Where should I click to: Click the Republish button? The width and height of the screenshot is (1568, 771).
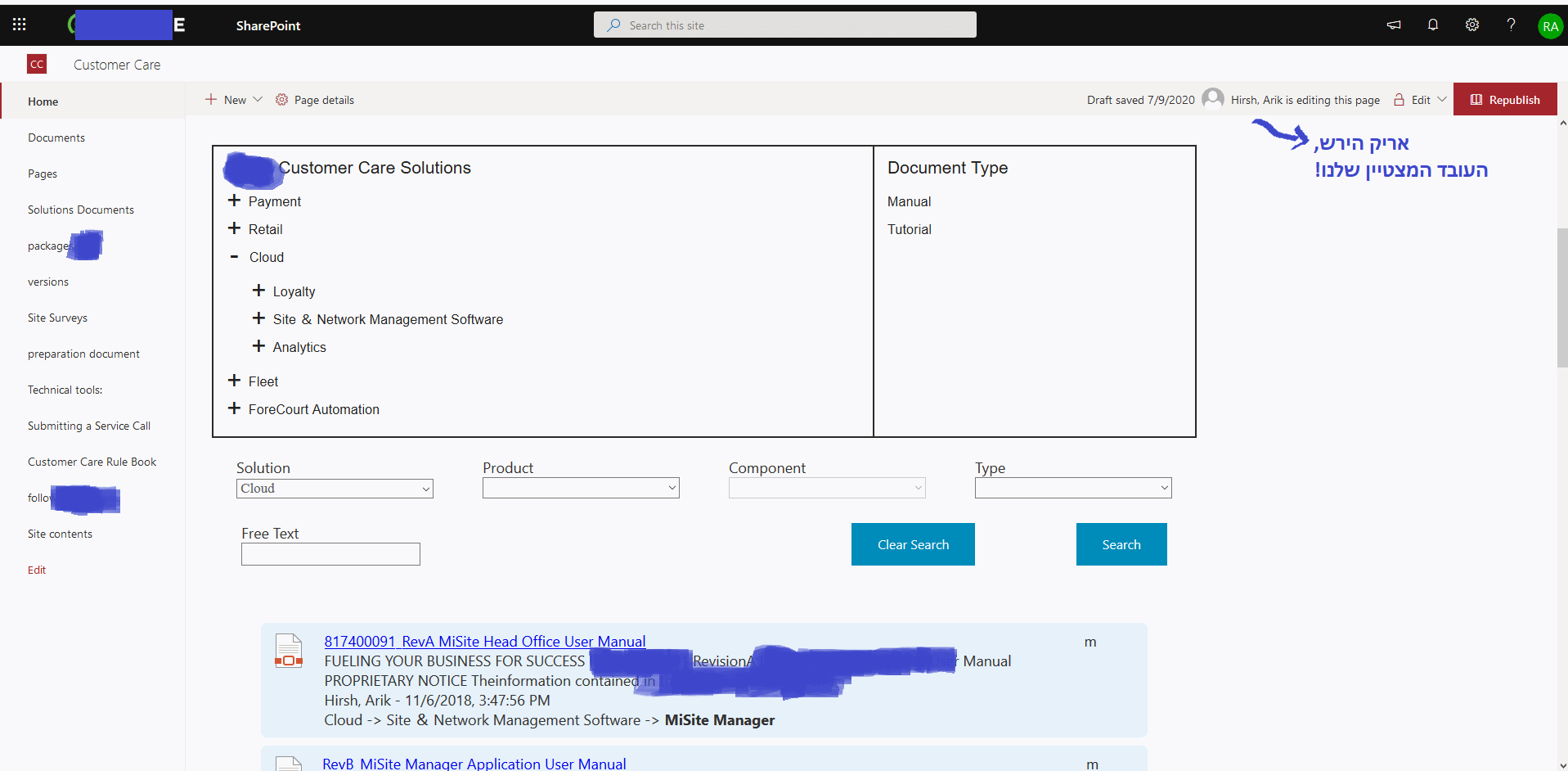click(x=1505, y=99)
